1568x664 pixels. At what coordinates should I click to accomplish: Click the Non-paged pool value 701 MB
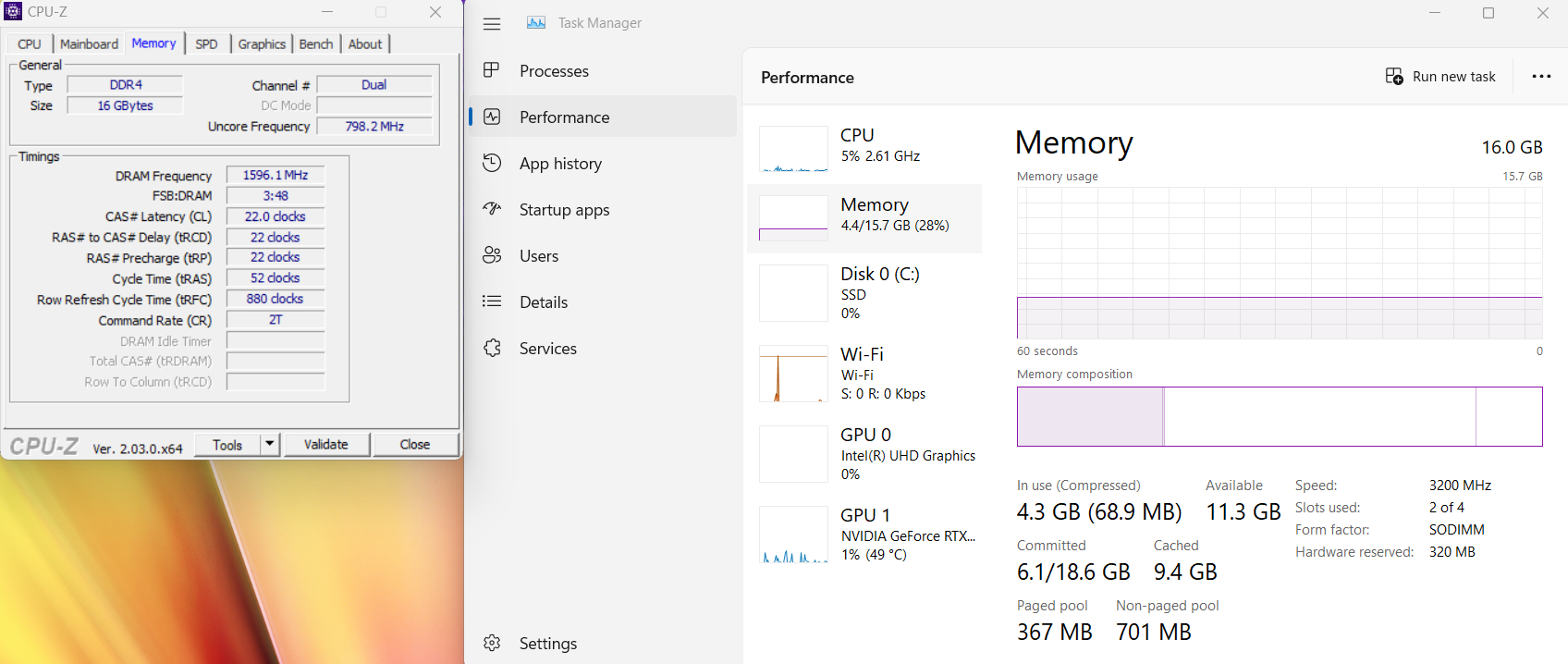[1154, 632]
